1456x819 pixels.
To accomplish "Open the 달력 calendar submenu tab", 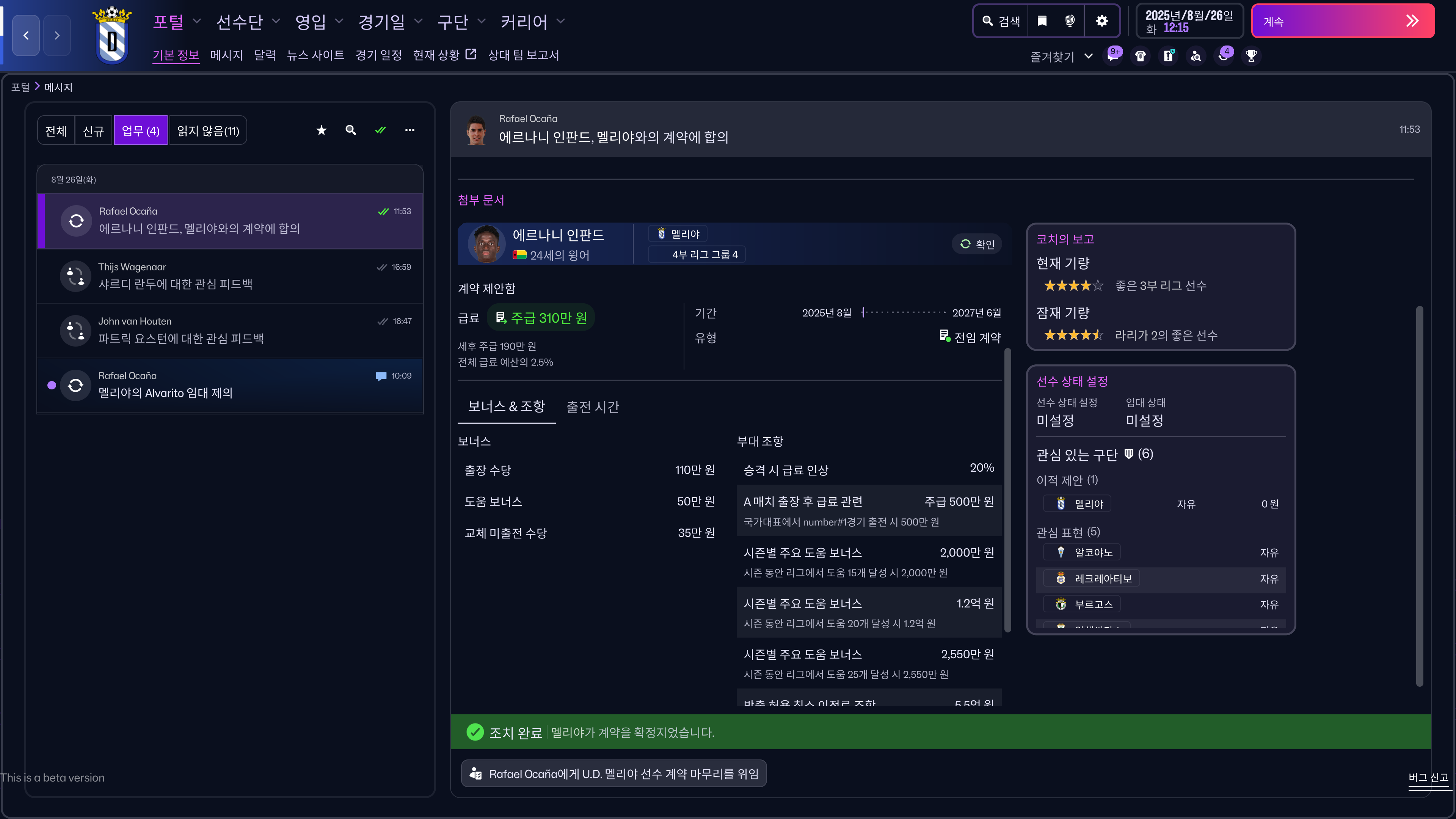I will 265,55.
